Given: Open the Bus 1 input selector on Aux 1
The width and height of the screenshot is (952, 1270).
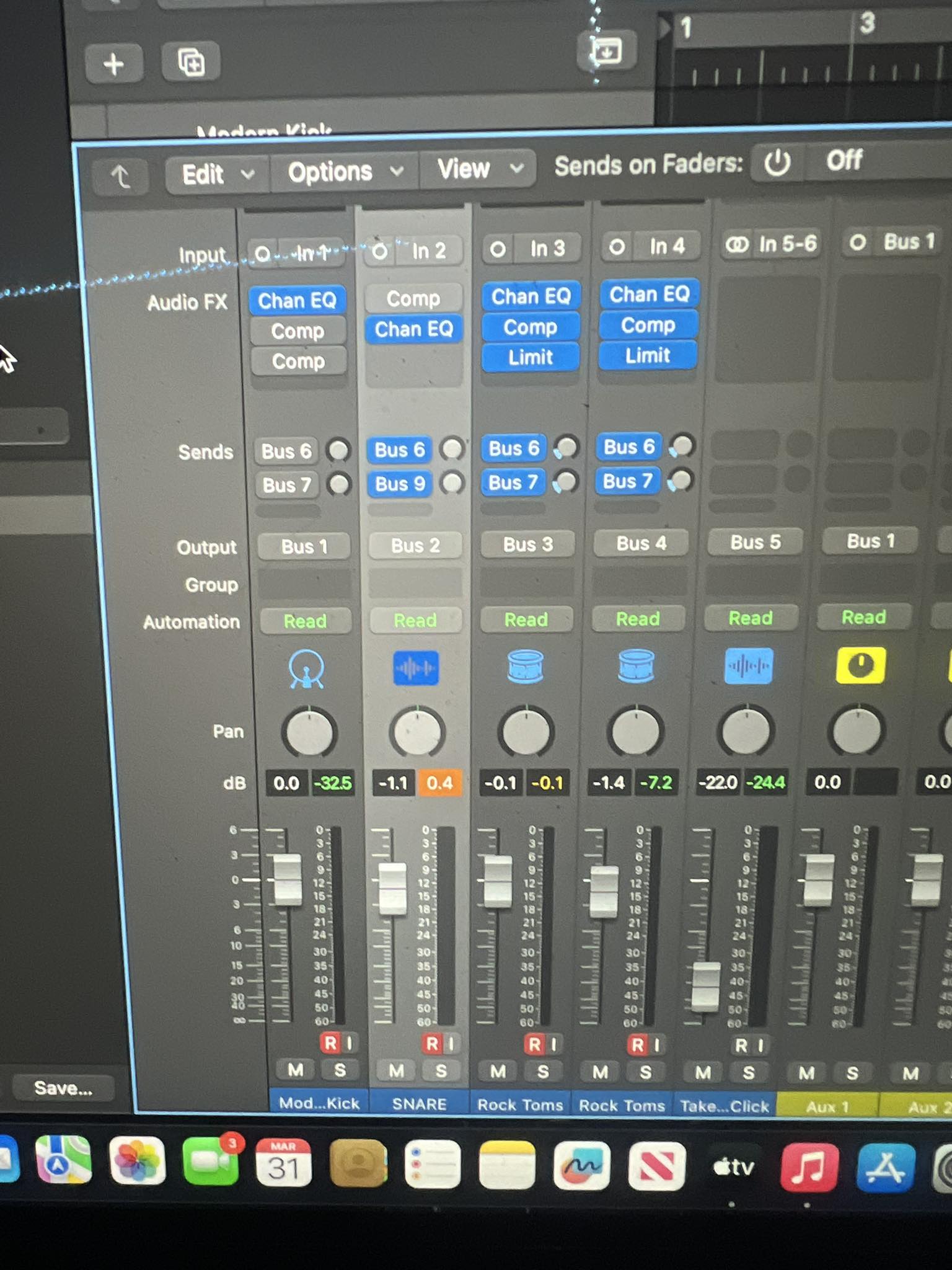Looking at the screenshot, I should tap(909, 242).
